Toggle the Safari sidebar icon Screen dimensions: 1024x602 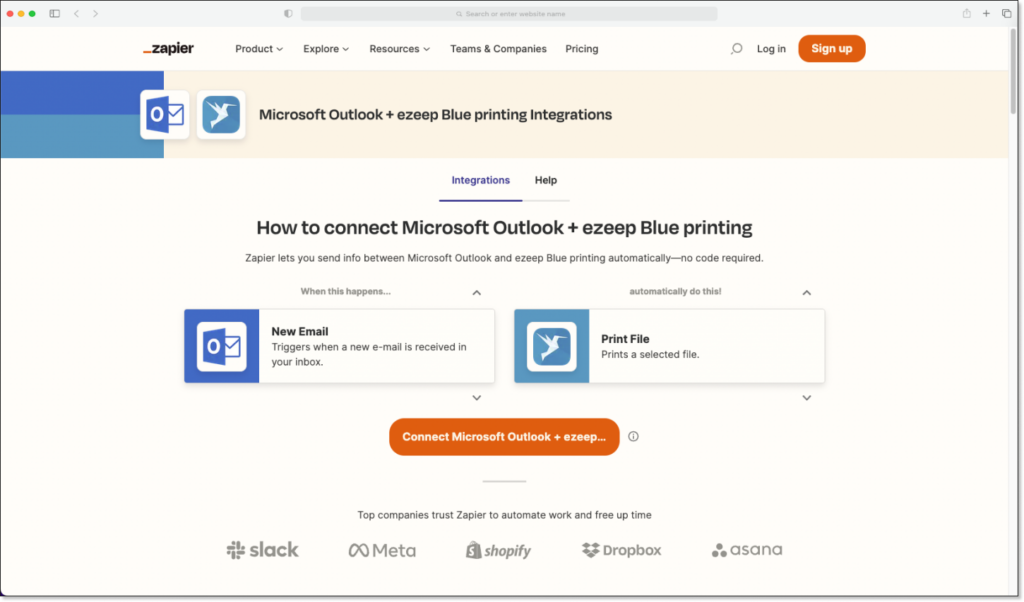pos(55,14)
